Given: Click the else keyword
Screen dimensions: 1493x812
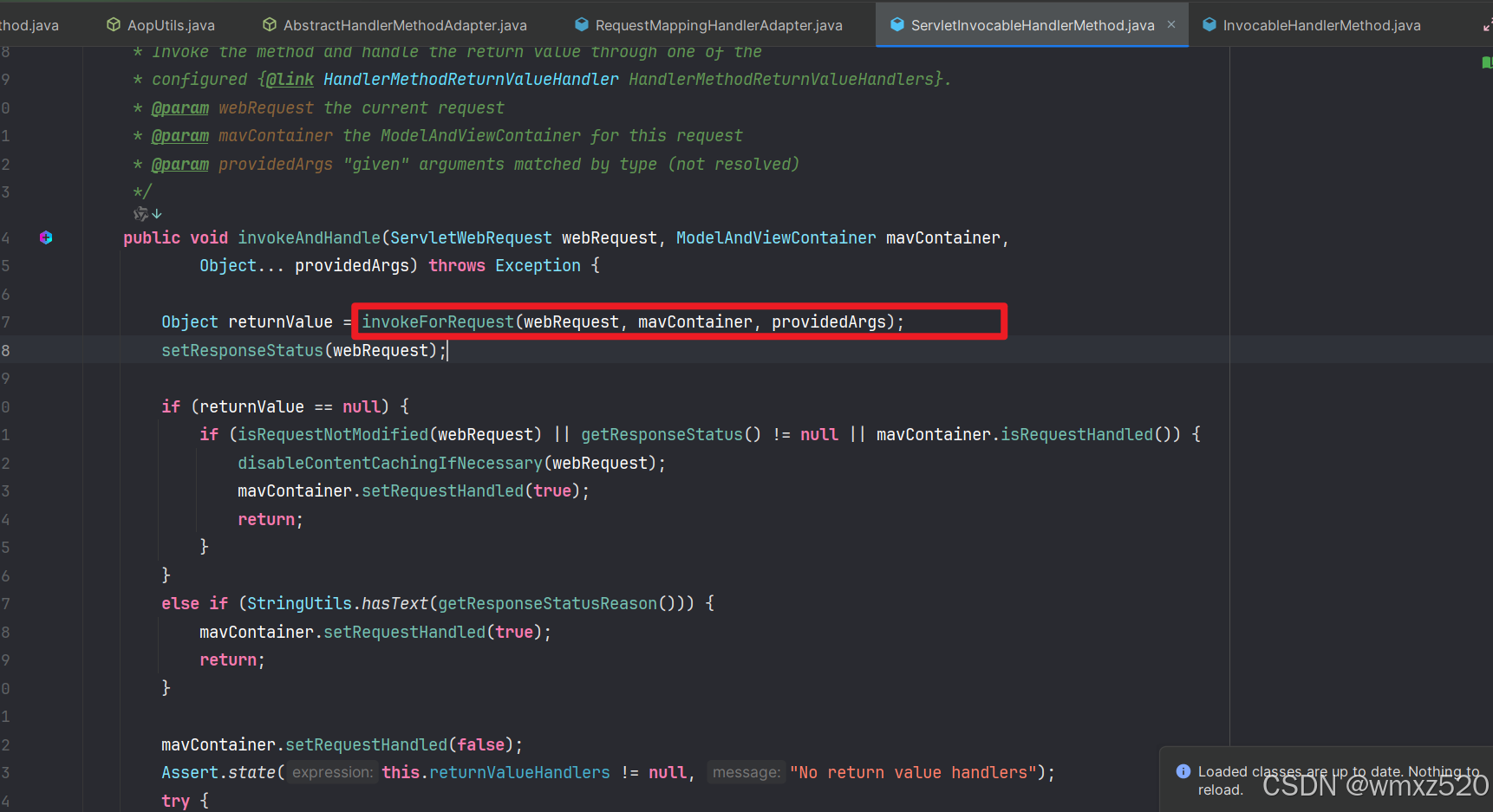Looking at the screenshot, I should [x=180, y=603].
